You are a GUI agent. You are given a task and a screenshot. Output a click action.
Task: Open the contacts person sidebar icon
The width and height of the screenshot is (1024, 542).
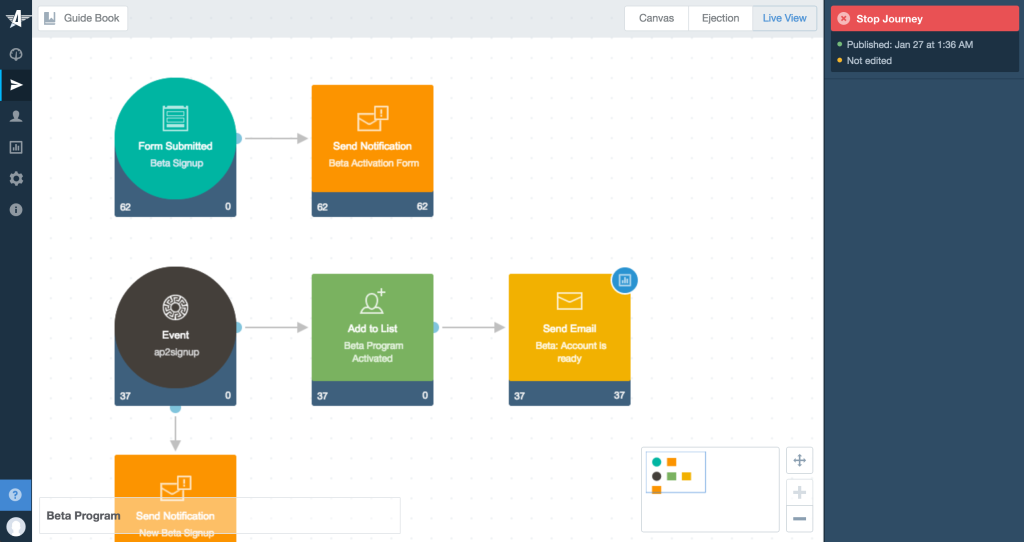click(x=16, y=116)
